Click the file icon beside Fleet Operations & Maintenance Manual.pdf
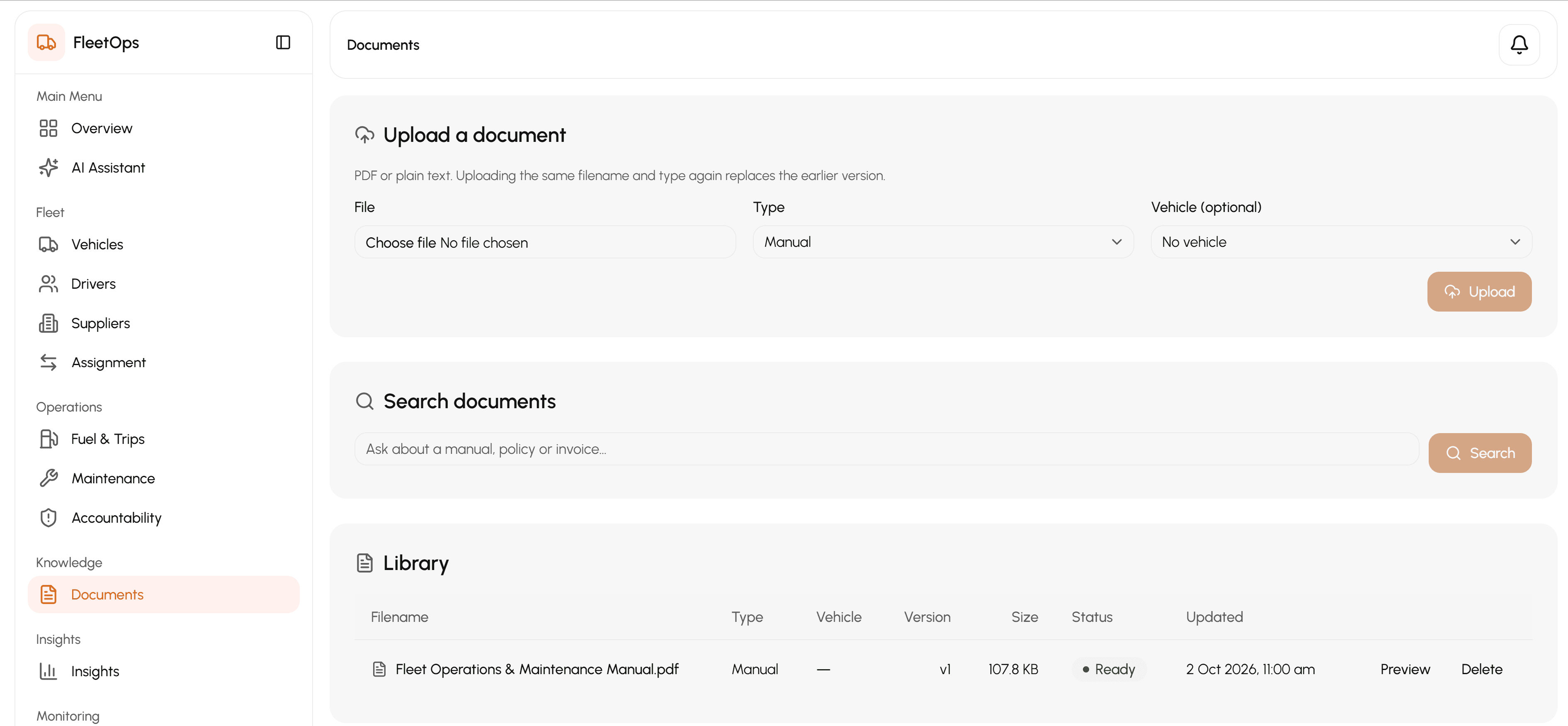This screenshot has width=1568, height=726. pyautogui.click(x=379, y=669)
